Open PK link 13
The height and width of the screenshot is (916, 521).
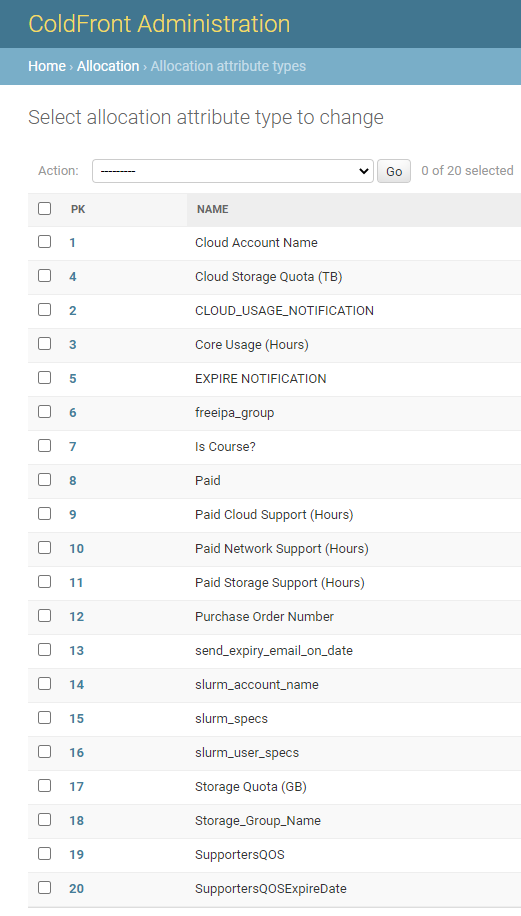77,650
